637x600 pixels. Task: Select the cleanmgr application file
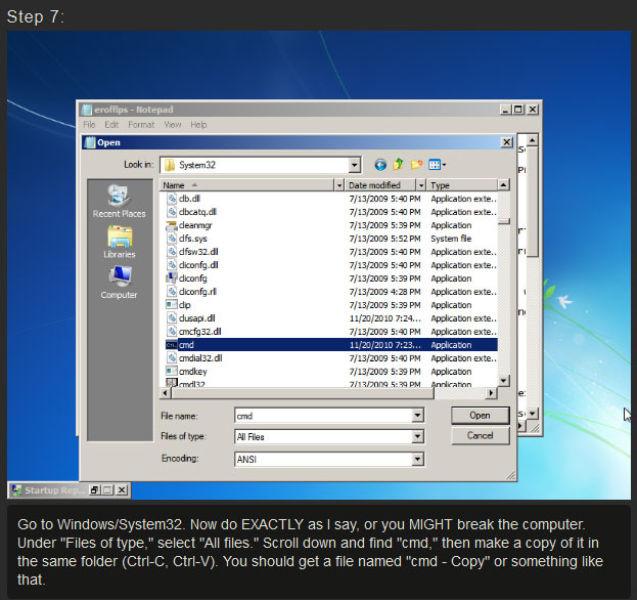coord(195,226)
